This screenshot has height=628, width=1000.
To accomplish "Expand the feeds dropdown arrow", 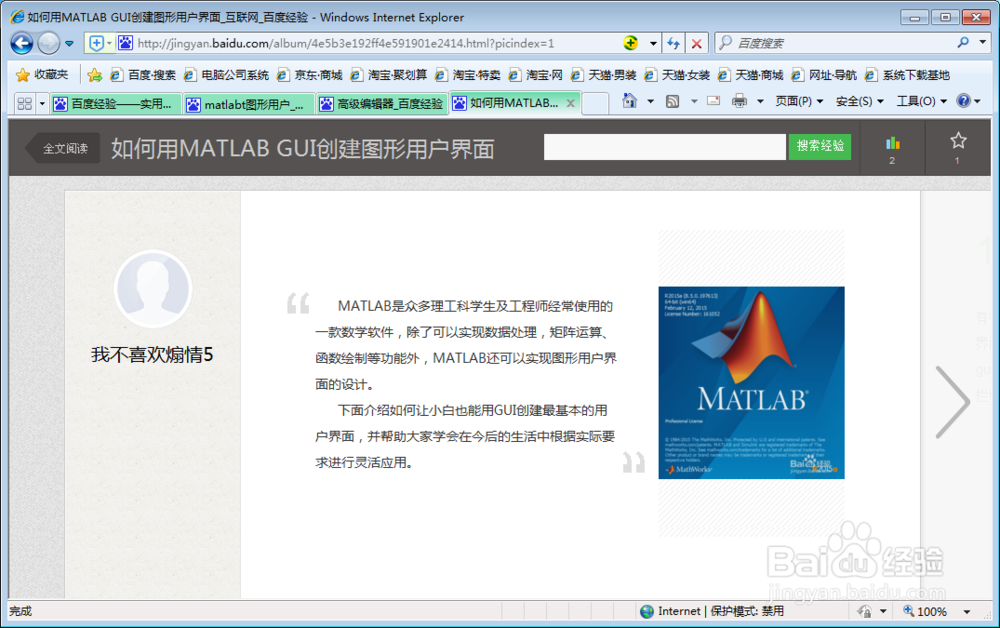I will coord(694,101).
